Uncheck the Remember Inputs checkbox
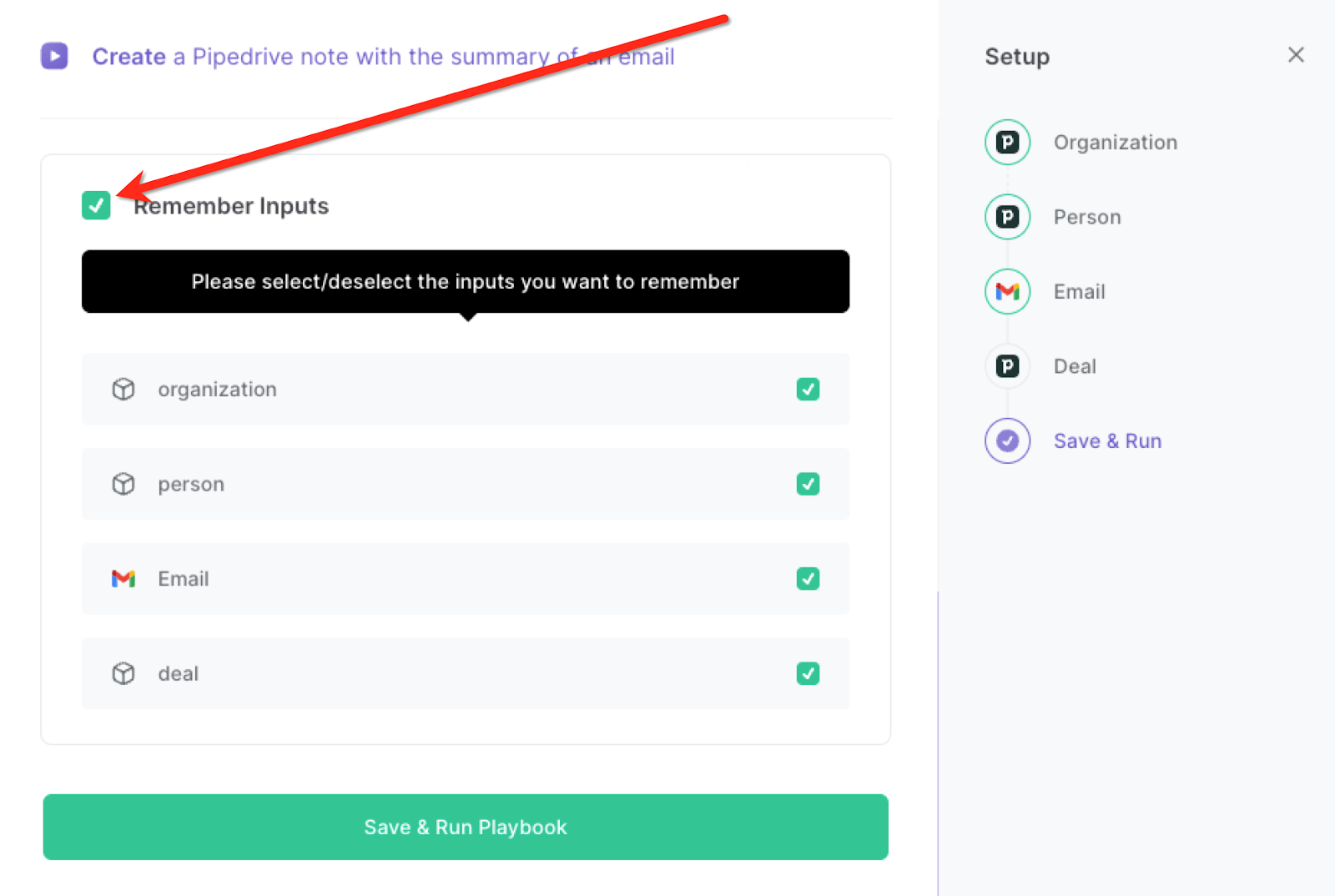The width and height of the screenshot is (1335, 896). click(95, 205)
